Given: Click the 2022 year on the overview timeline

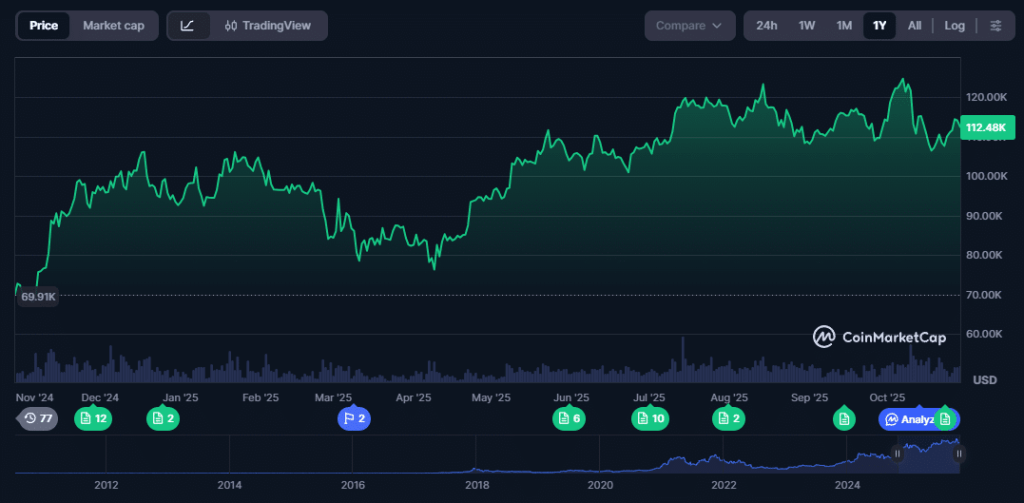Looking at the screenshot, I should pyautogui.click(x=724, y=485).
